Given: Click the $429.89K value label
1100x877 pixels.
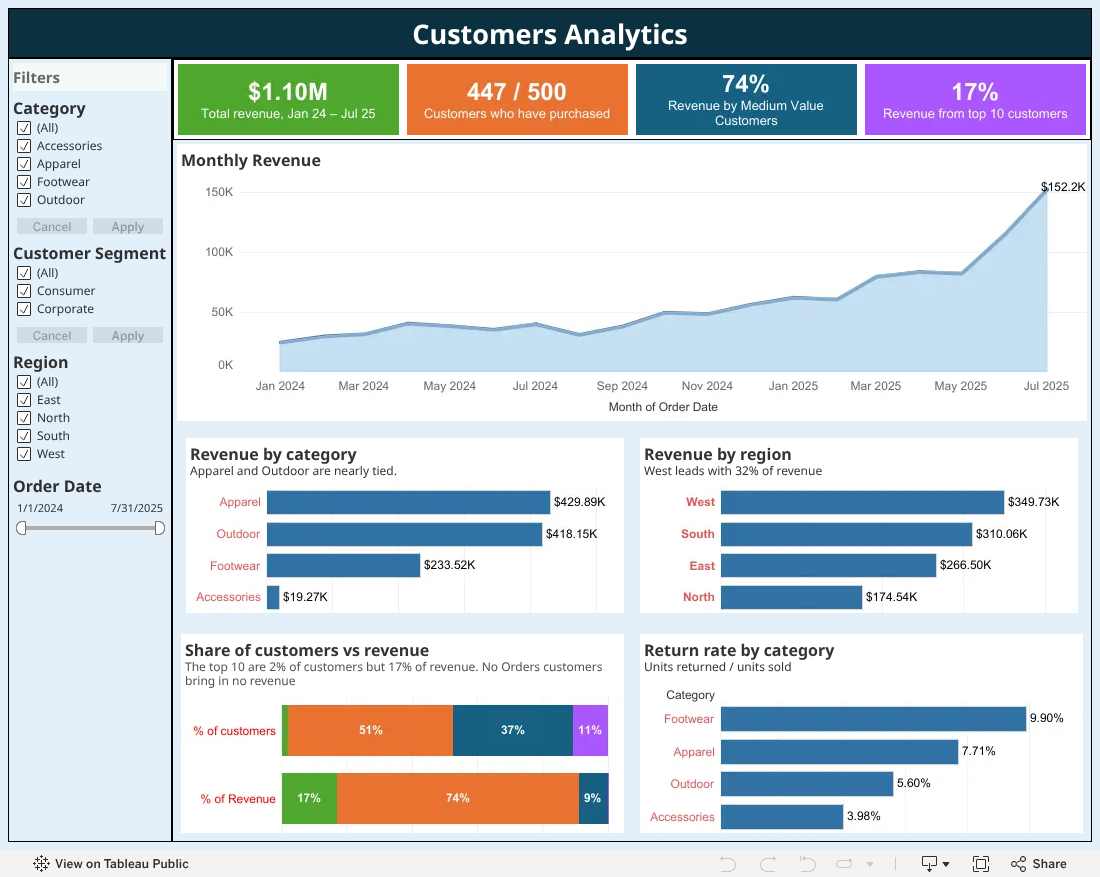Looking at the screenshot, I should coord(579,502).
